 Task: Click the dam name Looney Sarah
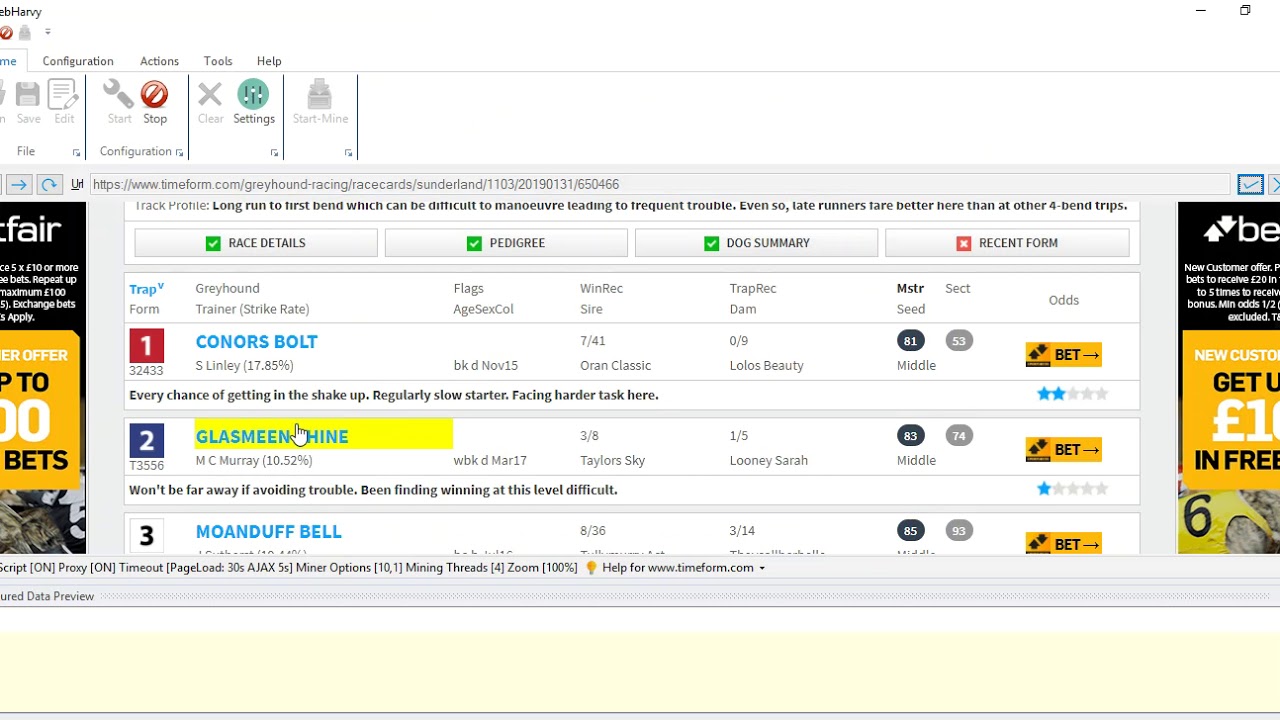[768, 461]
